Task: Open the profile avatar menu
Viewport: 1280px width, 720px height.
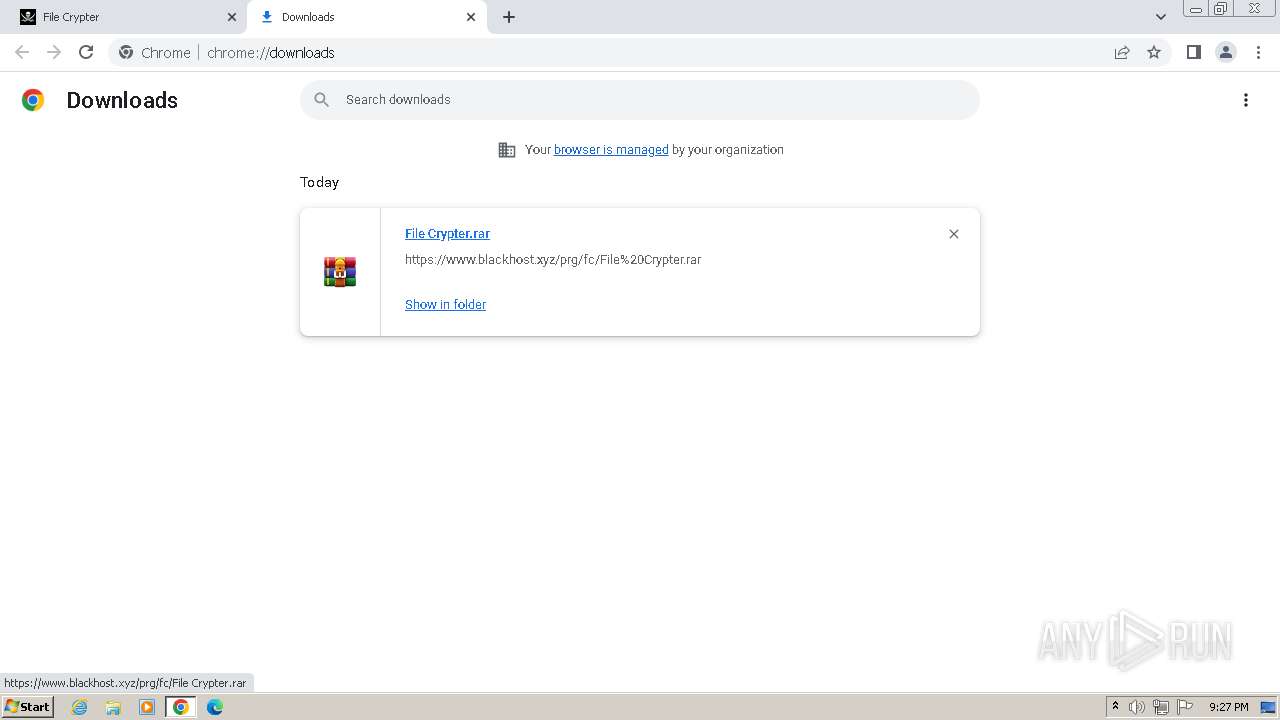Action: pyautogui.click(x=1226, y=52)
